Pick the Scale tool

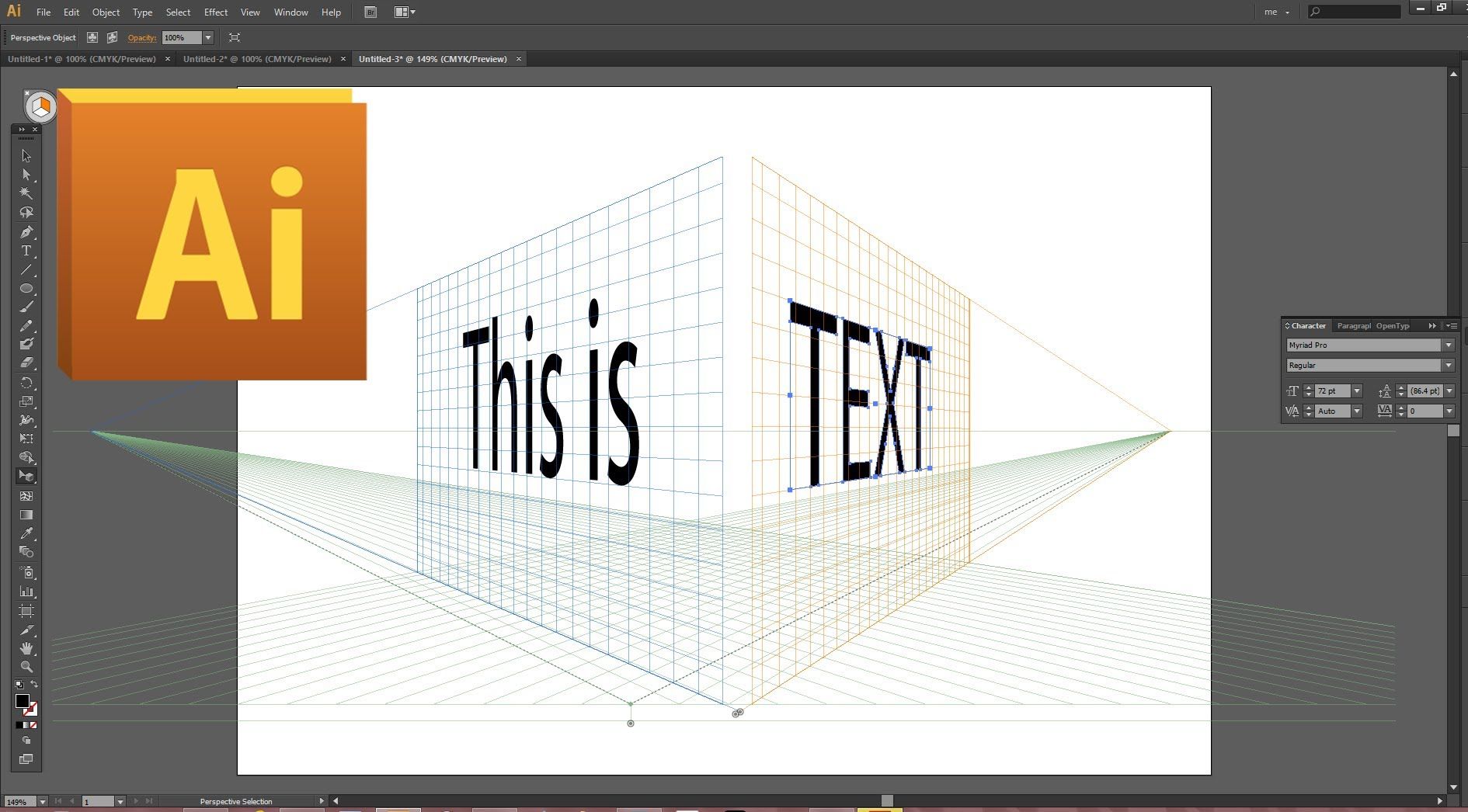pos(26,401)
